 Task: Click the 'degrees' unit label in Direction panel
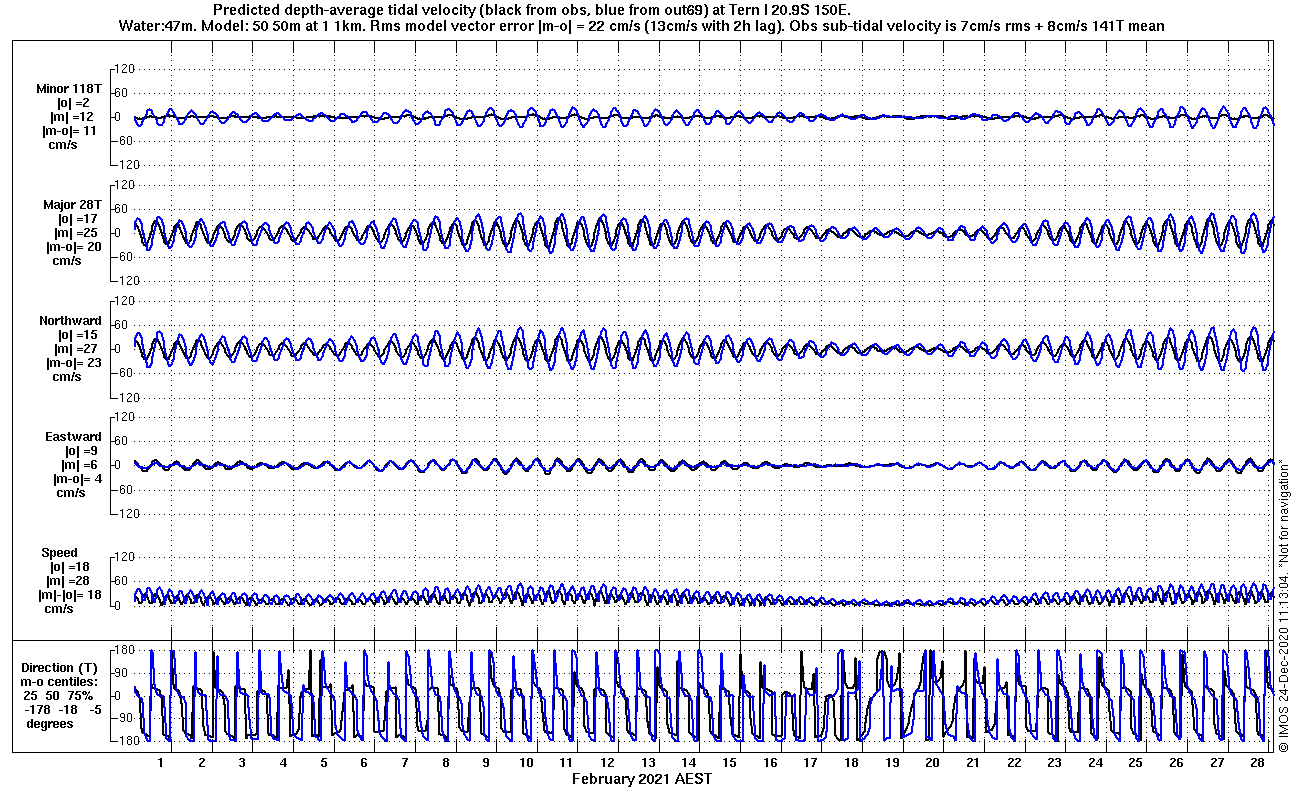[50, 724]
